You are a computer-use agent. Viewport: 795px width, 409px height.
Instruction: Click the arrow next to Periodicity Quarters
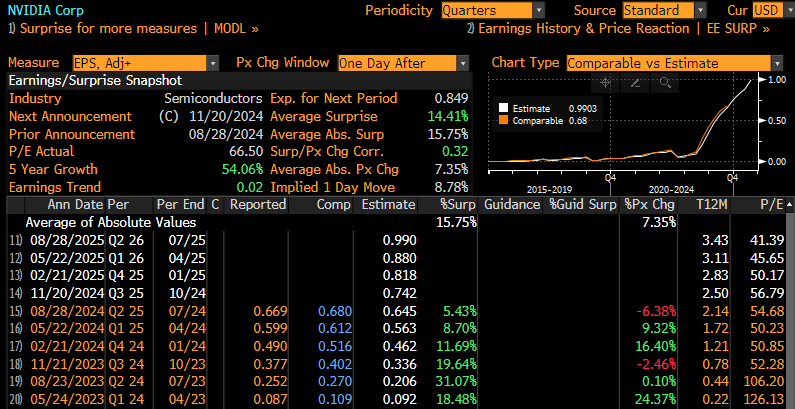tap(539, 10)
